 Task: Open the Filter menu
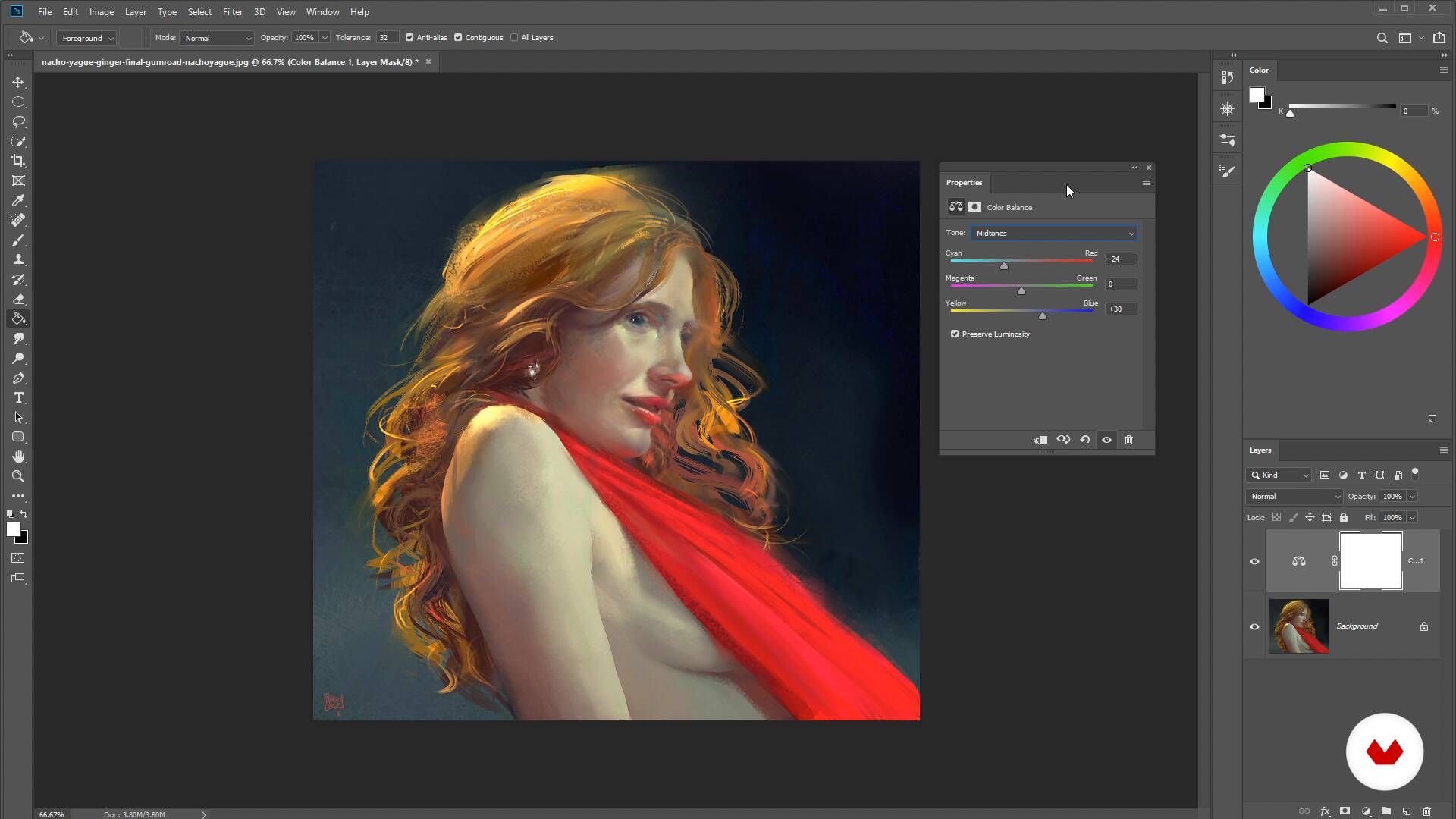click(233, 12)
